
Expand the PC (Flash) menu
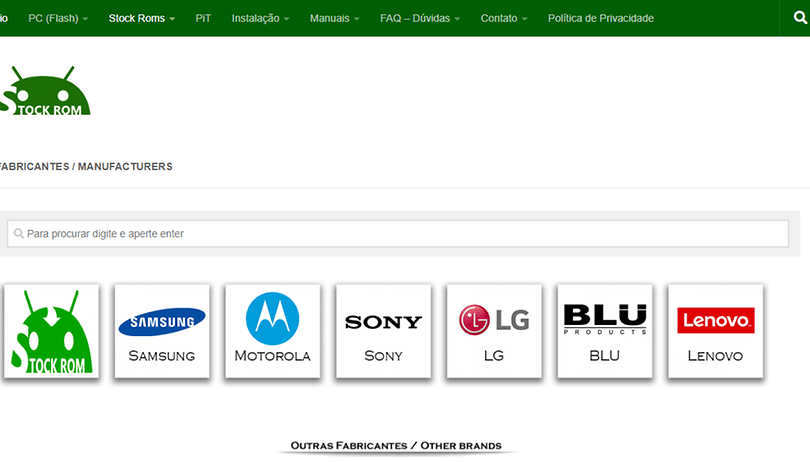click(x=58, y=18)
